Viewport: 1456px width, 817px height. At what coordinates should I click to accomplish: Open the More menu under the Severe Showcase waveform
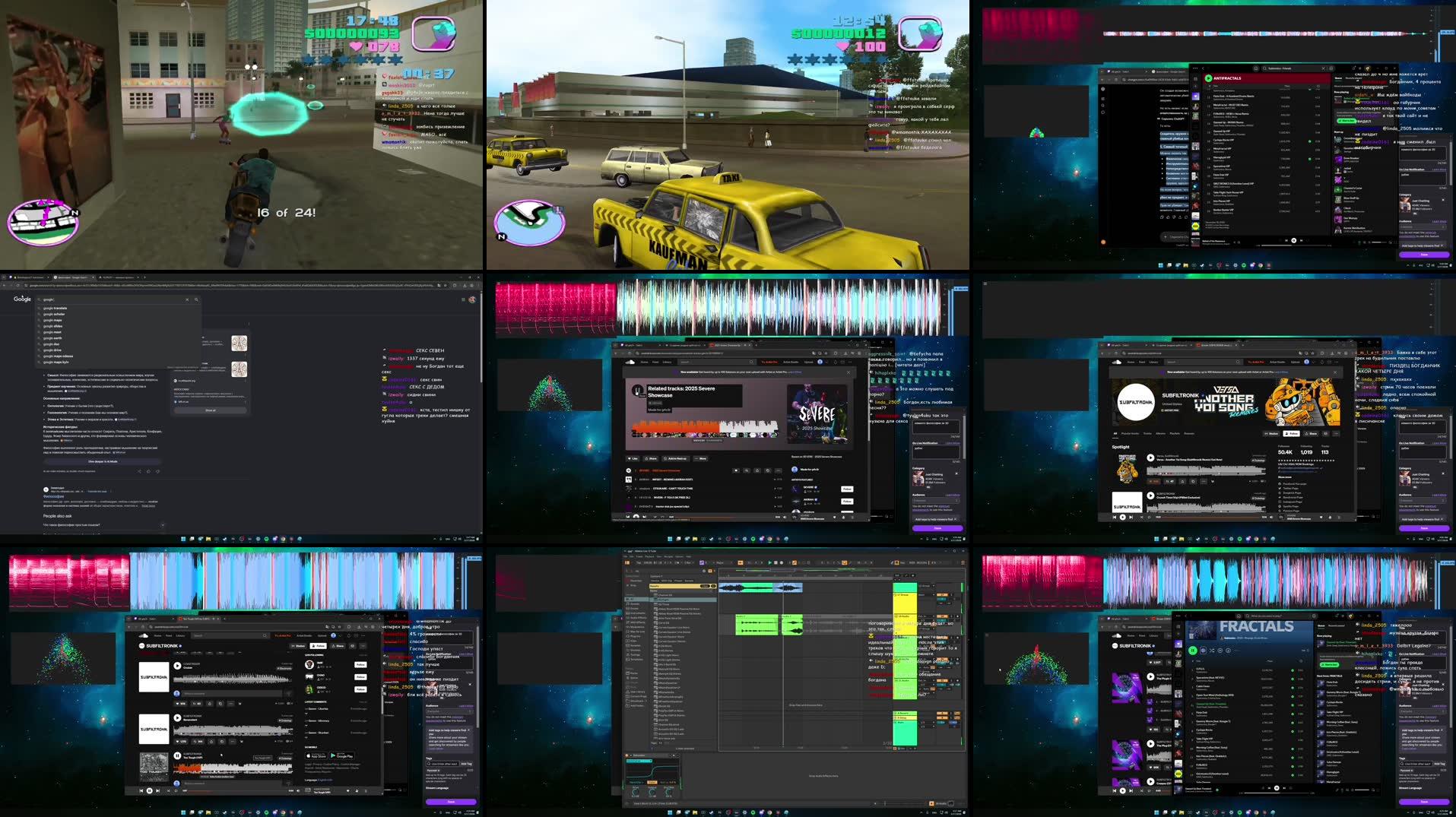point(701,459)
